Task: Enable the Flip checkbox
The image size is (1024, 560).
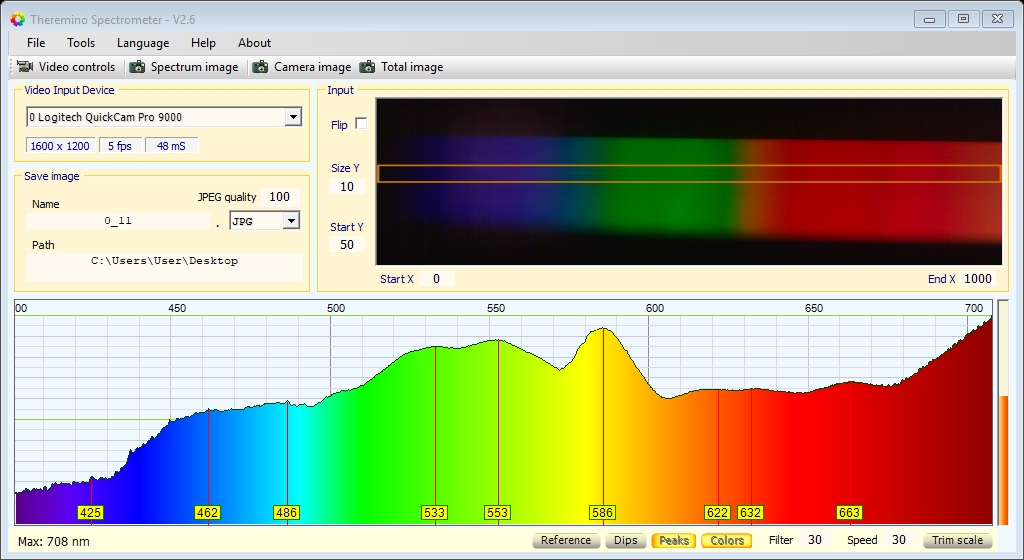Action: pyautogui.click(x=361, y=124)
